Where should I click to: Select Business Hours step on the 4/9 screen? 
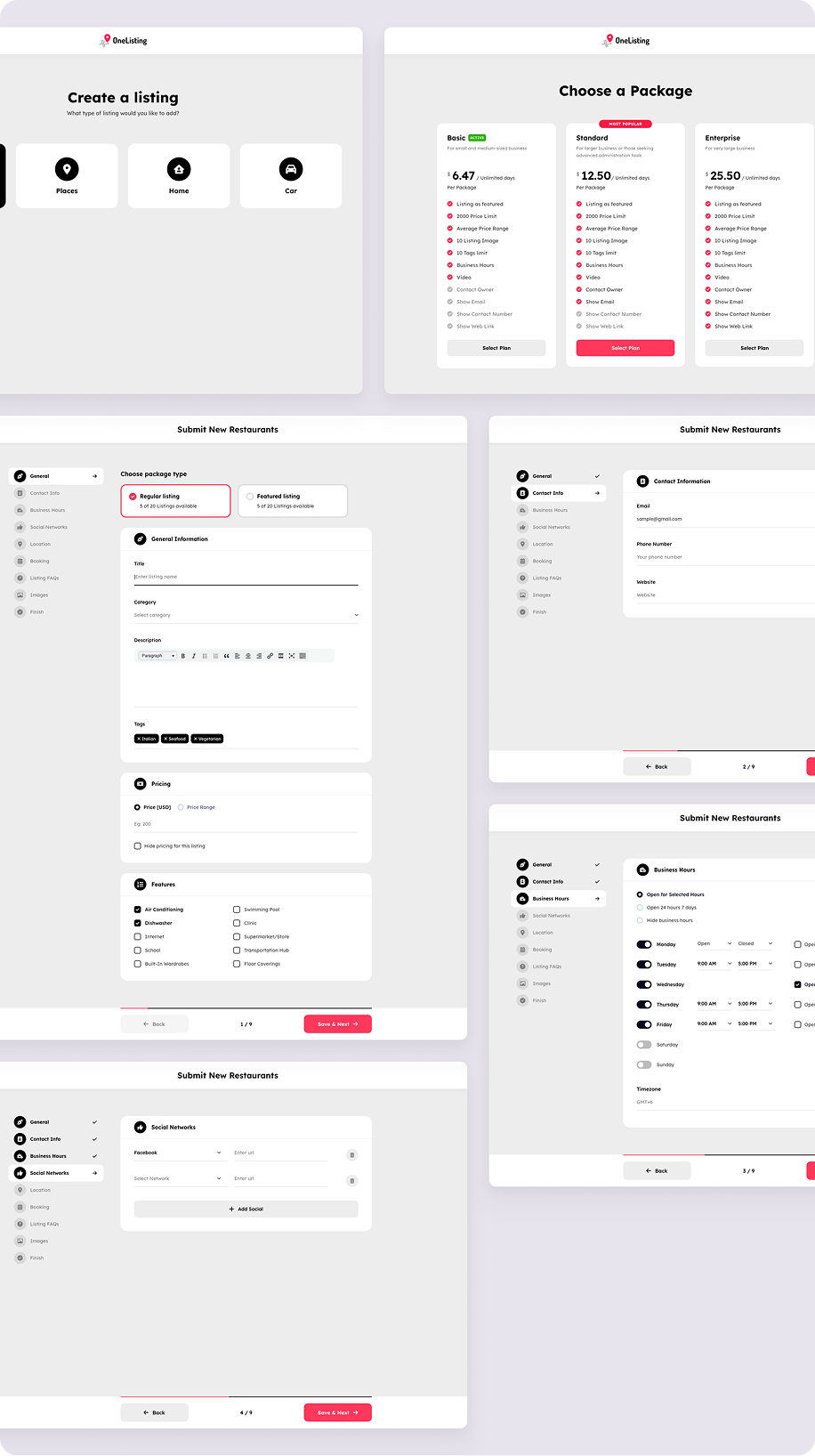click(x=56, y=1156)
